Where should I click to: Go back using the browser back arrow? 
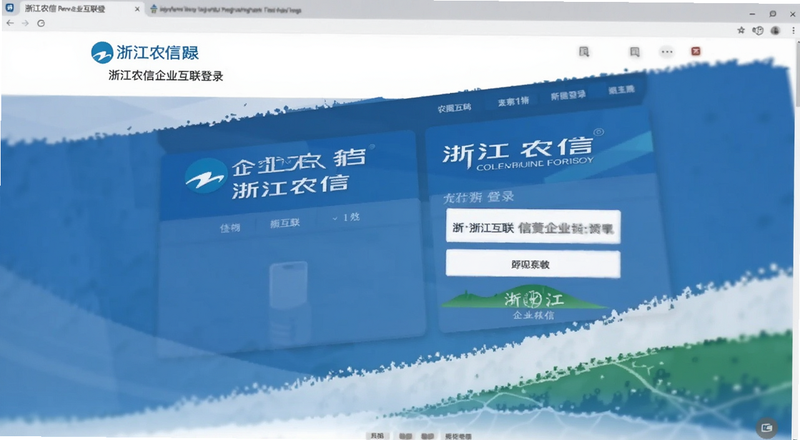(10, 23)
